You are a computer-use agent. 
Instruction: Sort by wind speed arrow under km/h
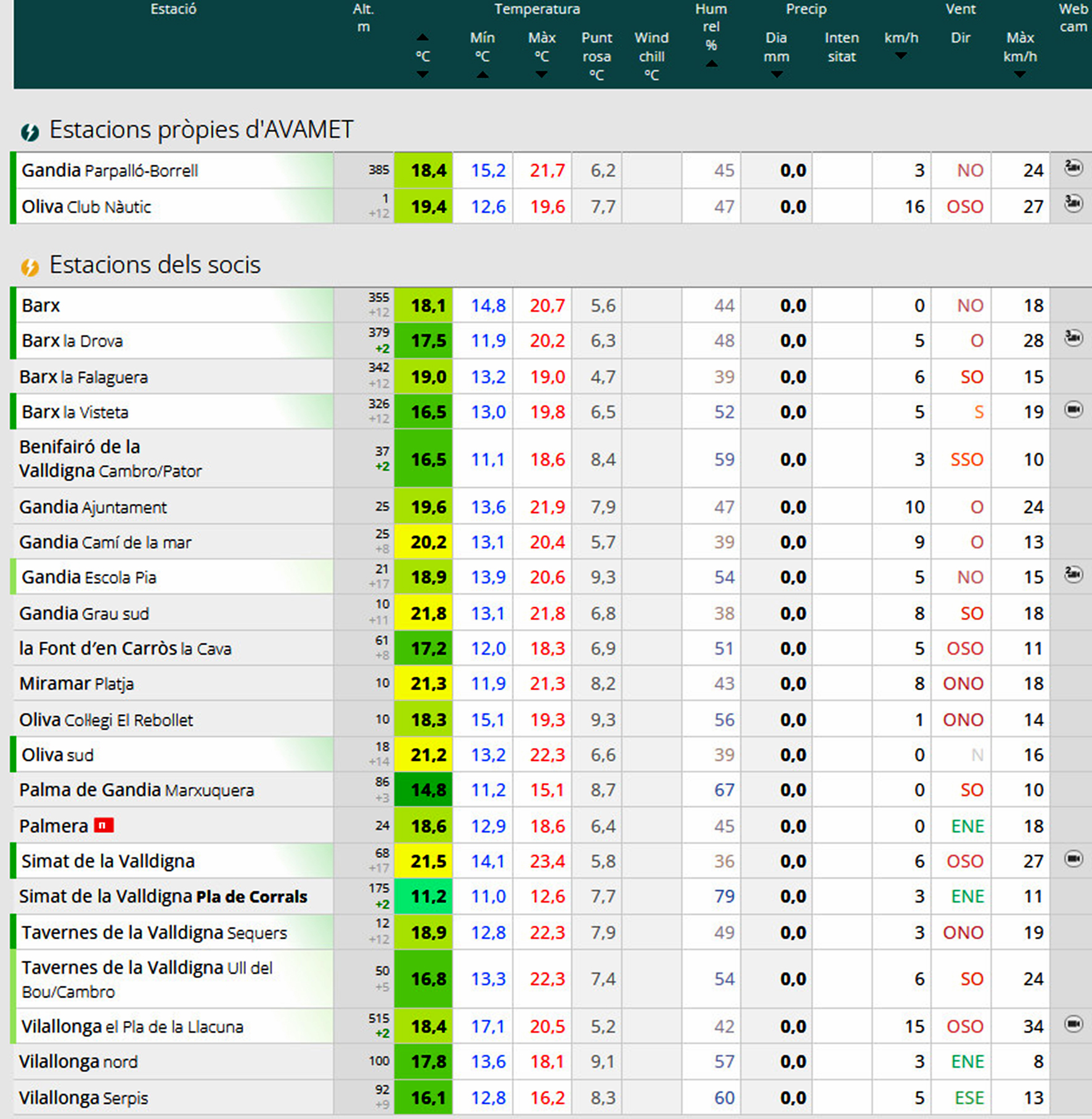click(900, 56)
